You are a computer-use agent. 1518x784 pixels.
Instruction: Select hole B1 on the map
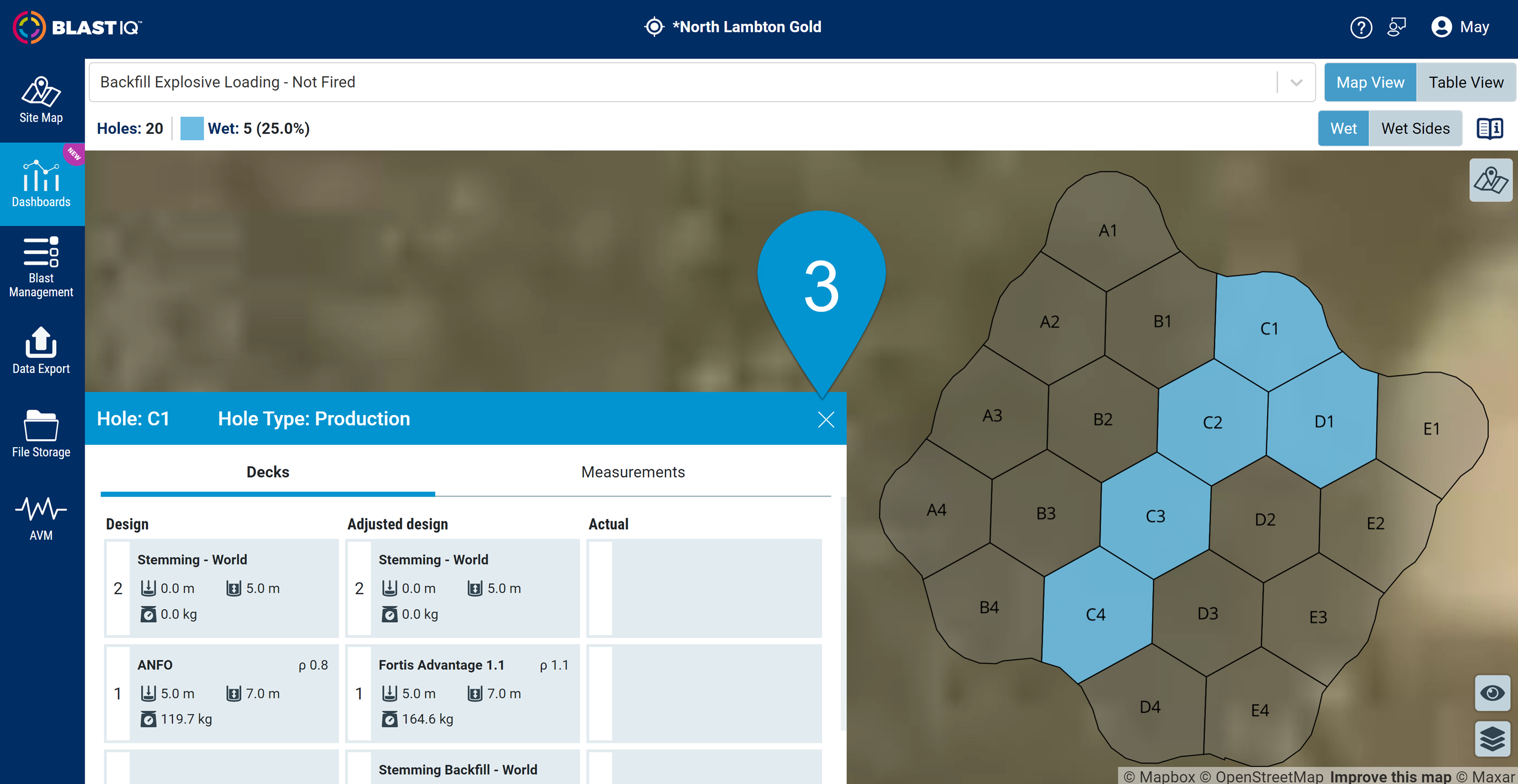coord(1162,322)
